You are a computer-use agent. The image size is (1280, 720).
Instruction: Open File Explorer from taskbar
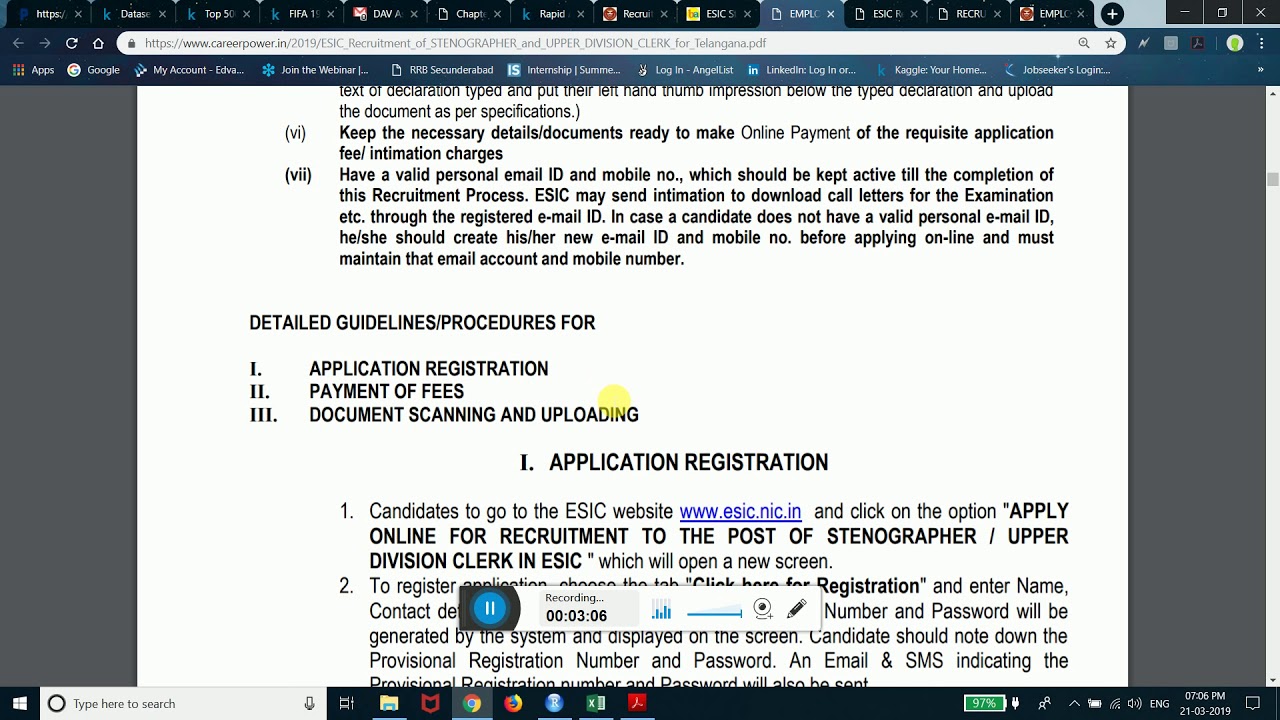tap(389, 703)
